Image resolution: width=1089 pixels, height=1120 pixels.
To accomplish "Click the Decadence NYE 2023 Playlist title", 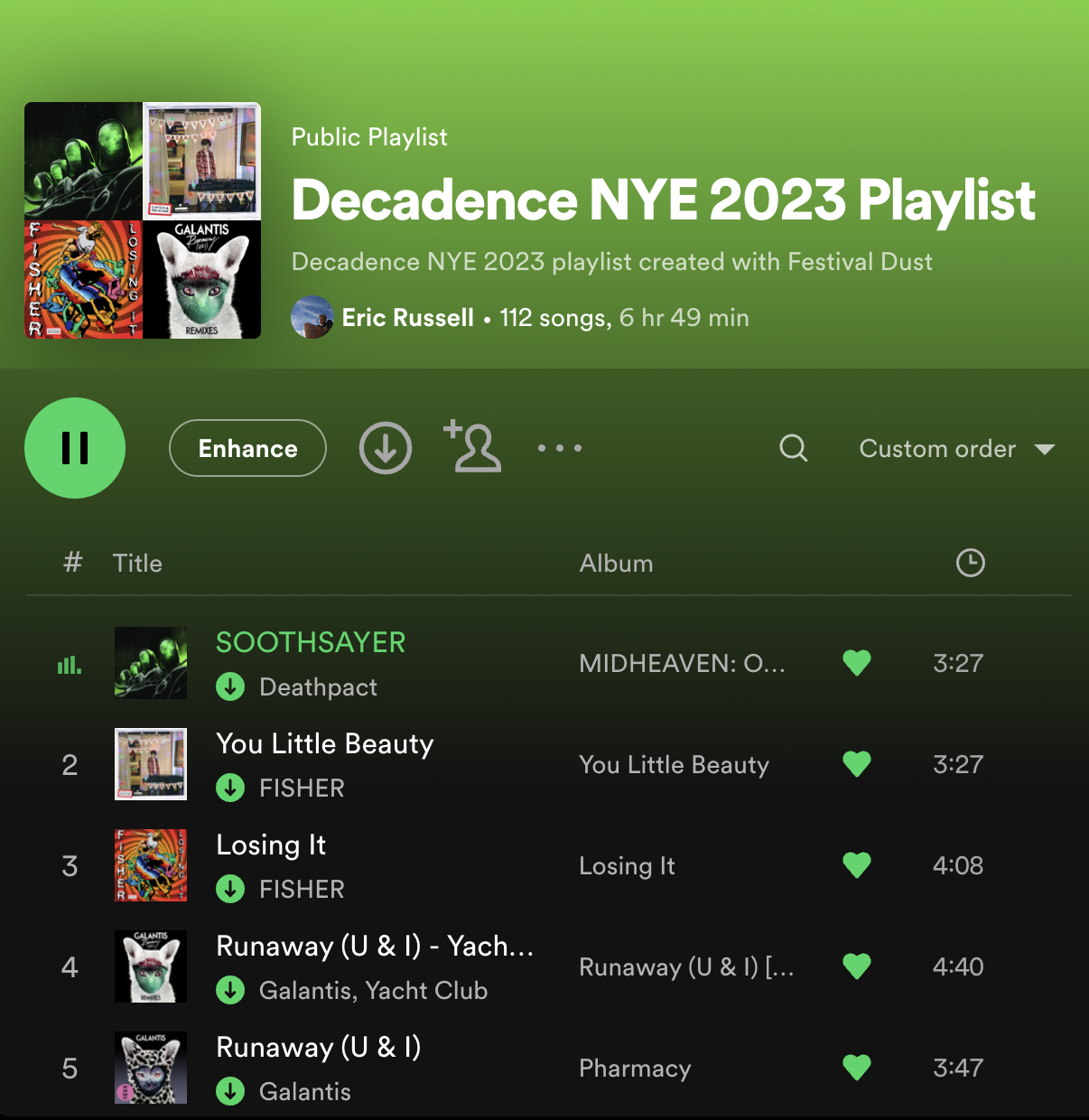I will [x=664, y=200].
